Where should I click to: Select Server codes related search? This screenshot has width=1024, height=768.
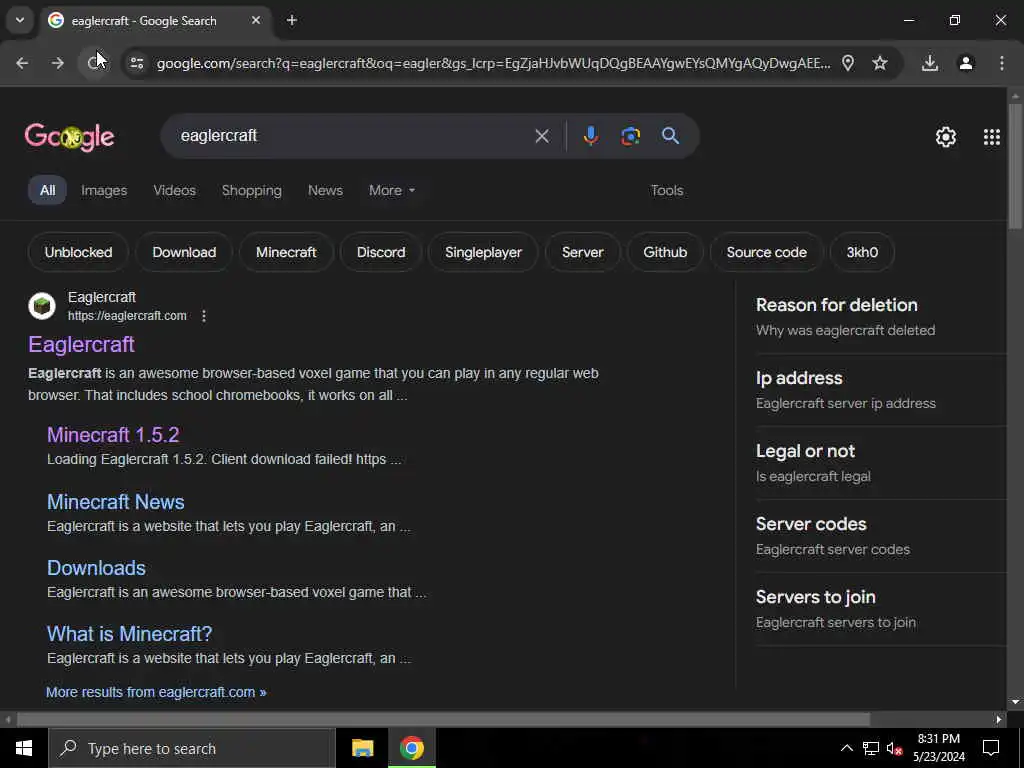coord(880,537)
